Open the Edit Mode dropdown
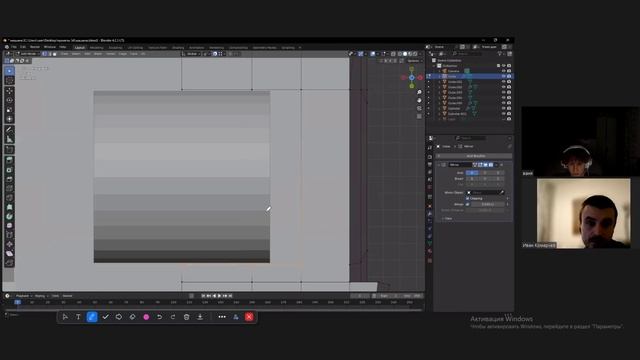640x360 pixels. pos(27,54)
